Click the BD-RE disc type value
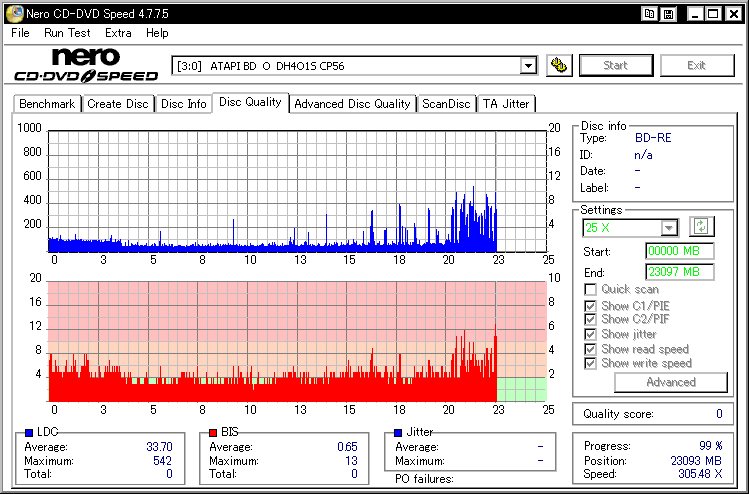 click(x=653, y=138)
